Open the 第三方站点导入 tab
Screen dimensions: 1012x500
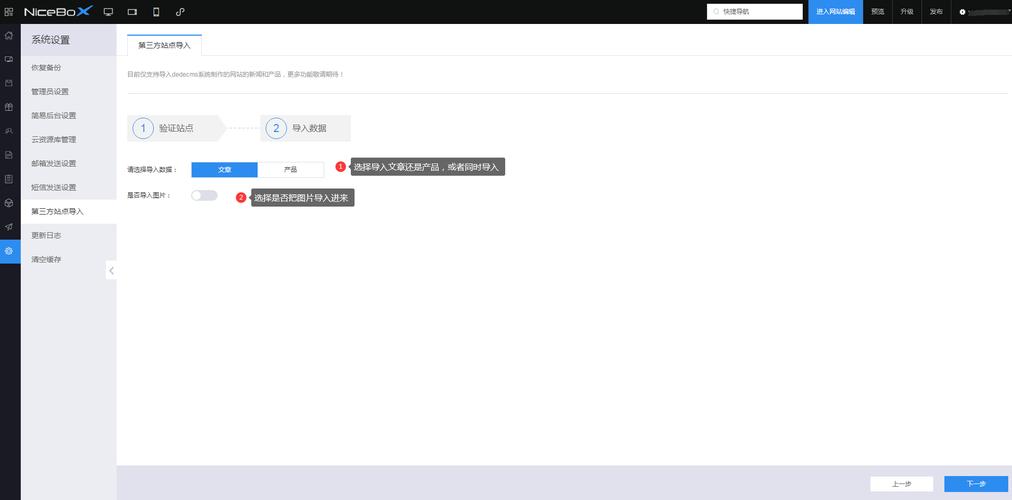(165, 45)
